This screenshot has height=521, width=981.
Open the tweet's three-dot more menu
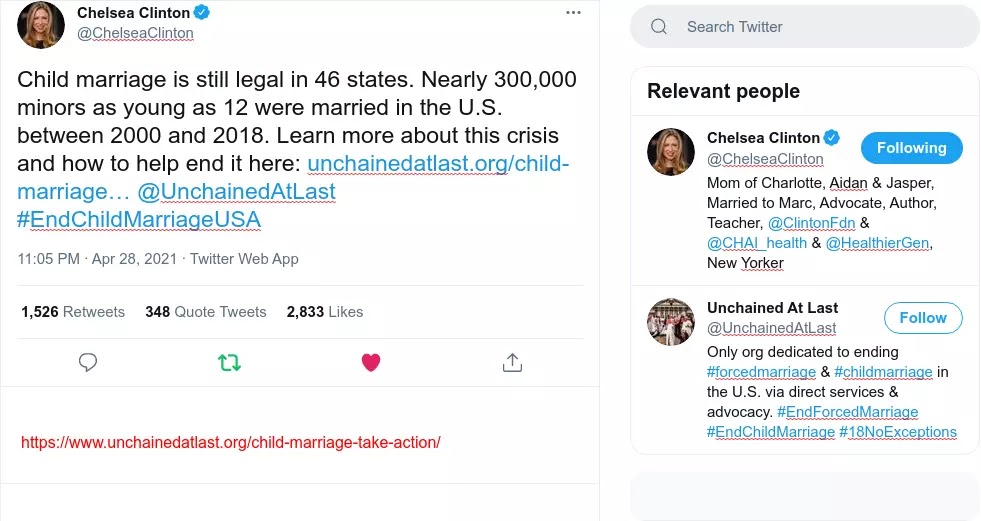[573, 13]
